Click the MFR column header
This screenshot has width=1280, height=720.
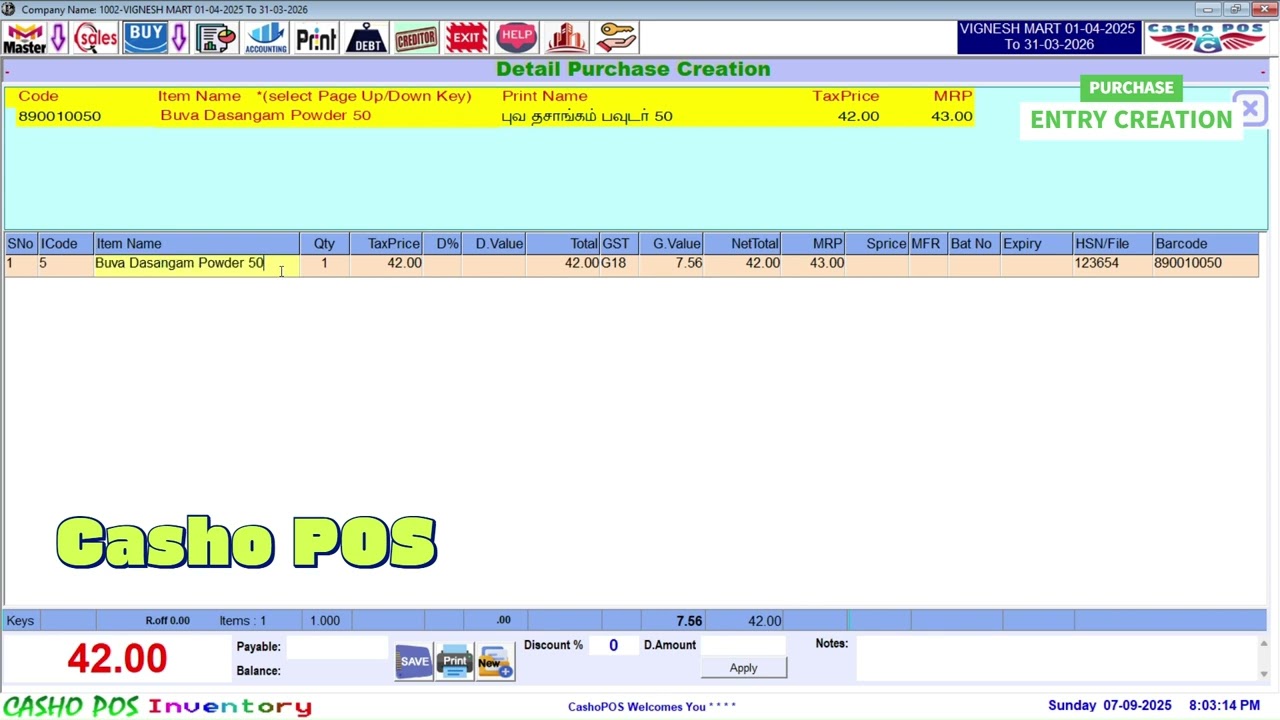pyautogui.click(x=928, y=244)
